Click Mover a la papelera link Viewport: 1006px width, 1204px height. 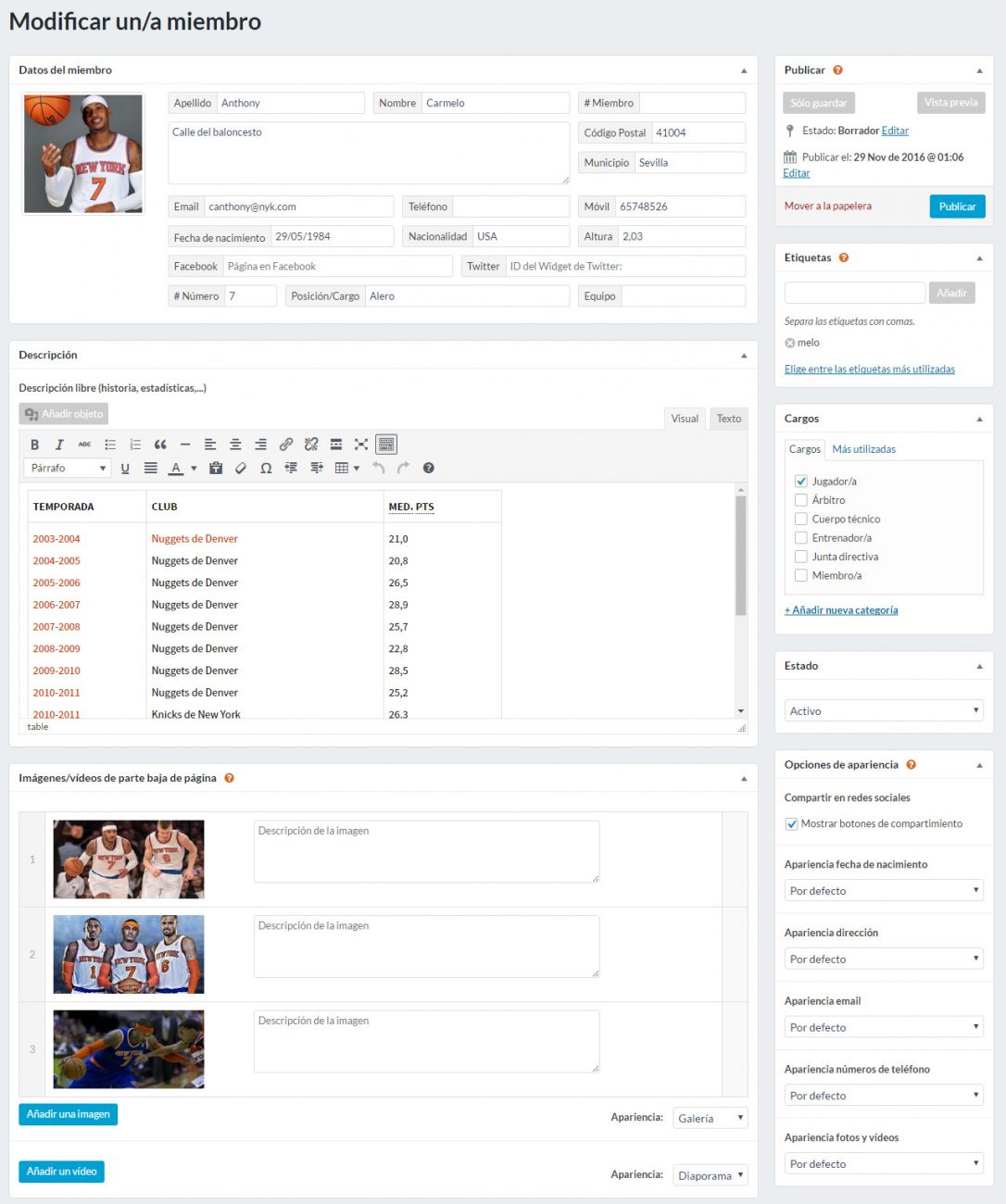click(x=828, y=207)
